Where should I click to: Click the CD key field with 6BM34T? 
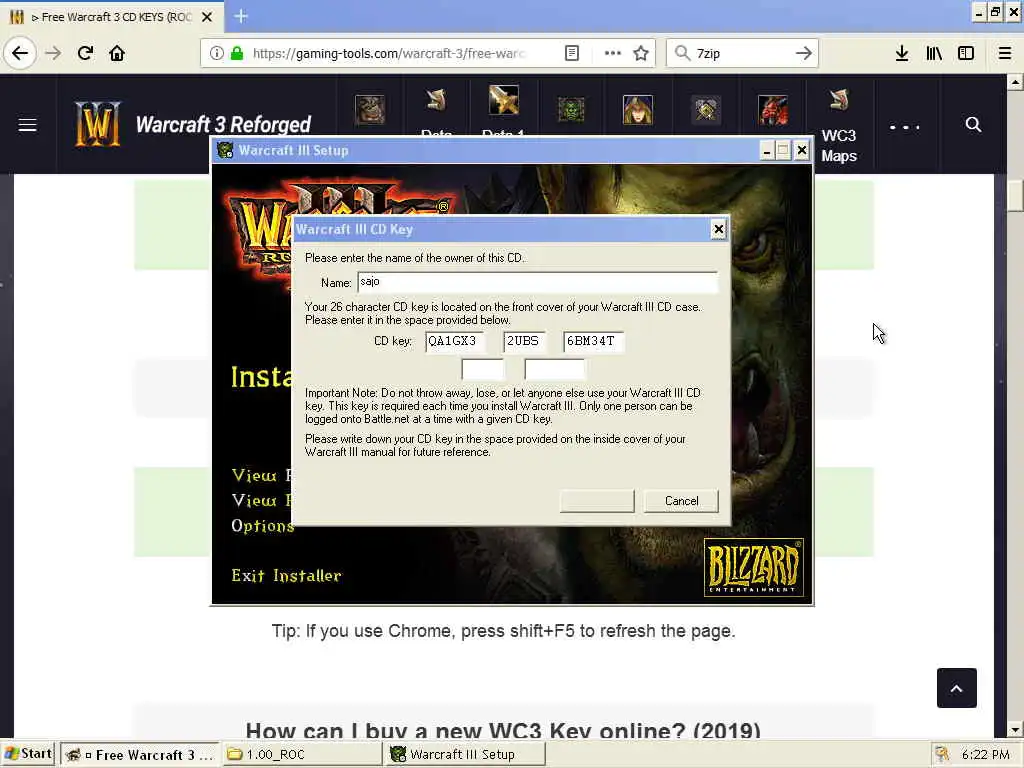(x=594, y=342)
